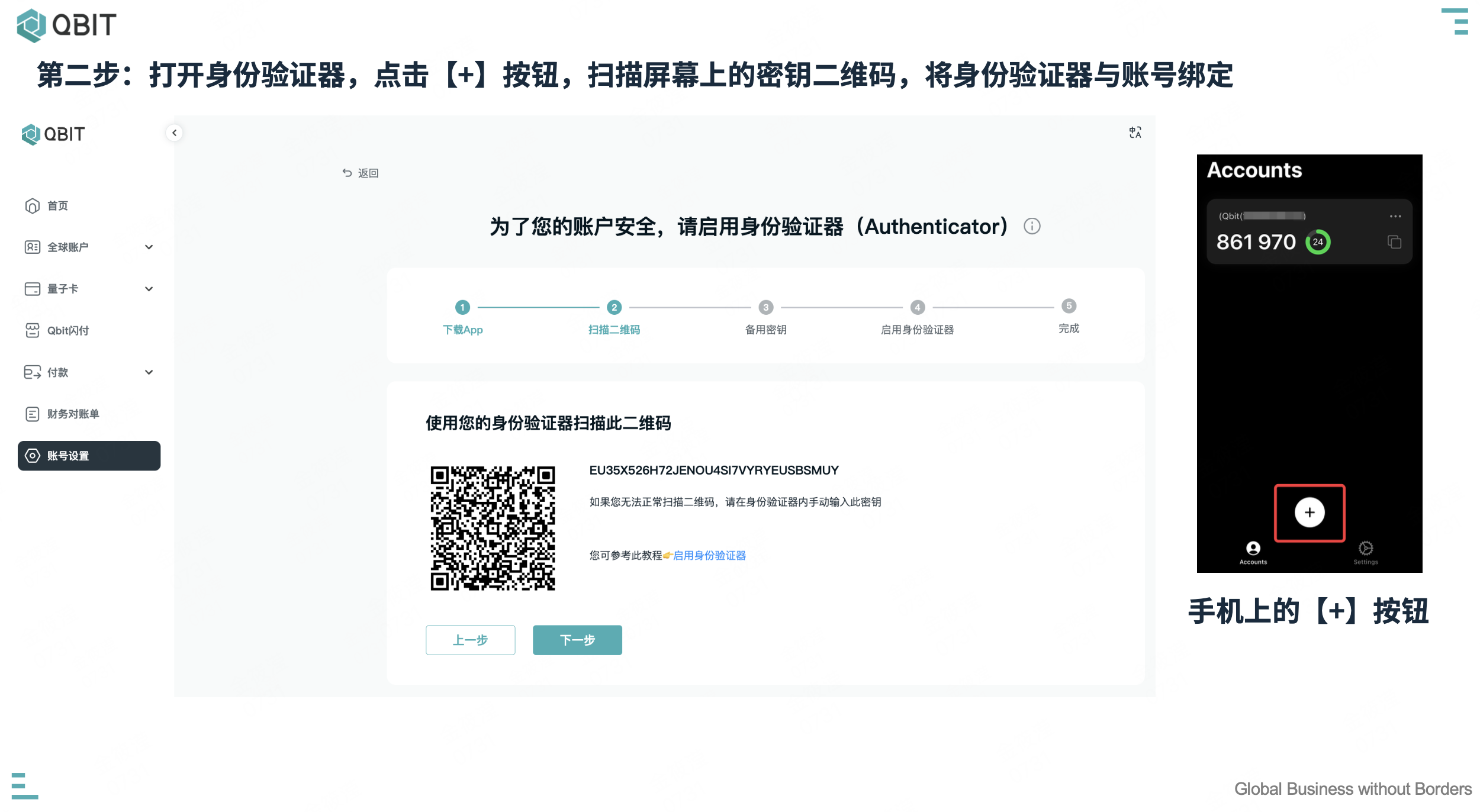Click the 账号设置 gear icon
The height and width of the screenshot is (812, 1480).
point(32,456)
